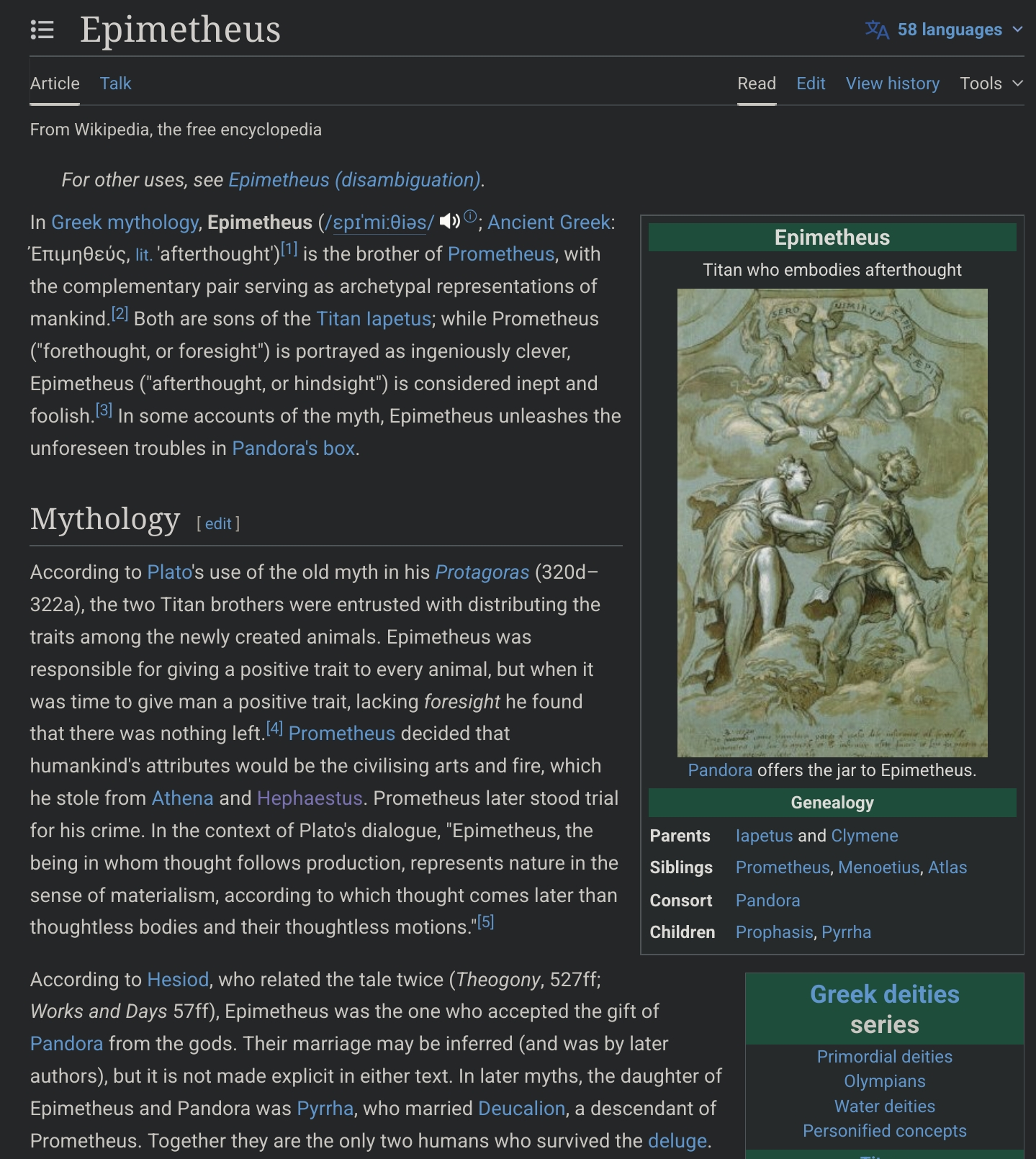Open the Titan link in the intro

click(338, 319)
